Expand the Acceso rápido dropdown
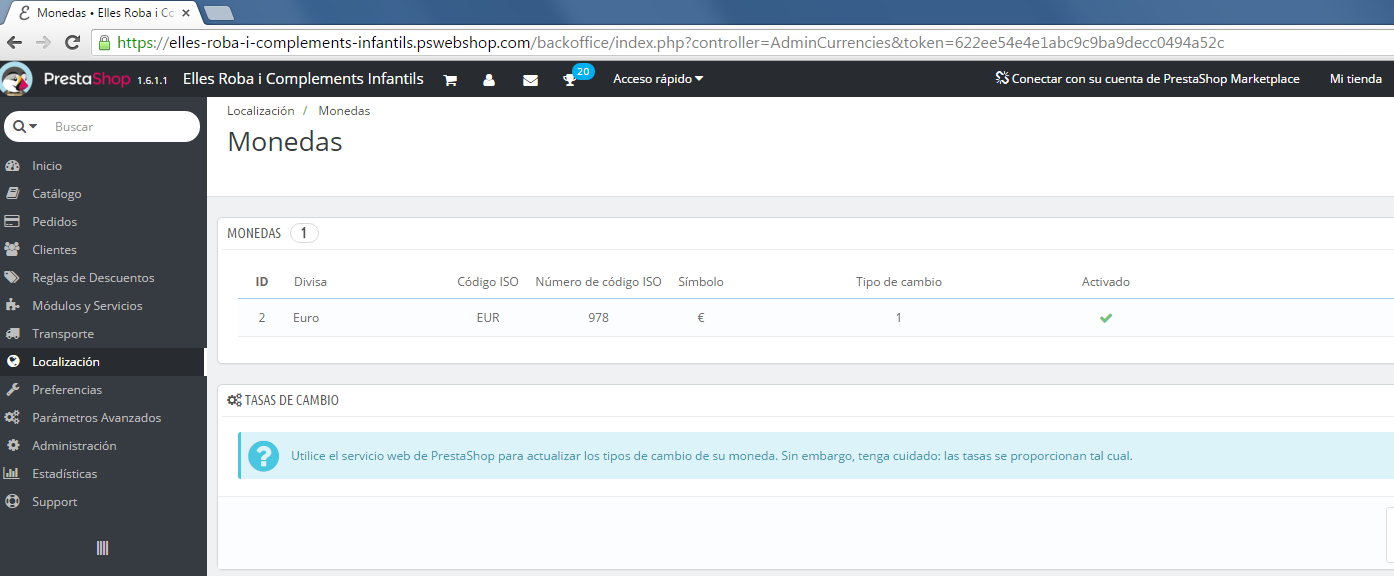Screen dimensions: 1394x576 [x=658, y=79]
